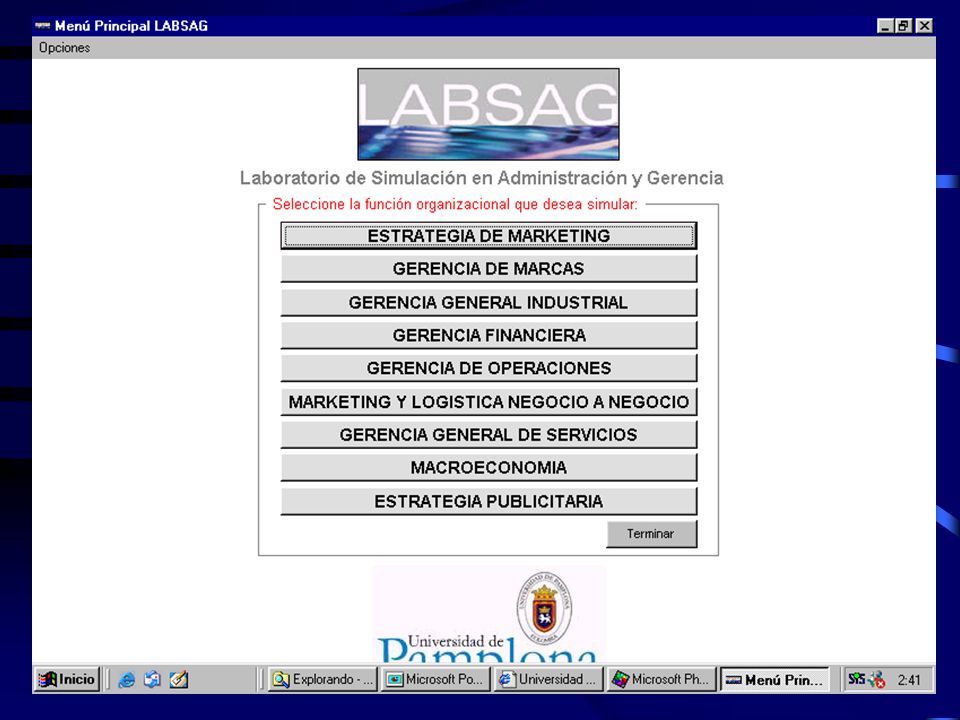Open GERENCIA GENERAL DE SERVICIOS
The image size is (960, 720).
coord(489,435)
